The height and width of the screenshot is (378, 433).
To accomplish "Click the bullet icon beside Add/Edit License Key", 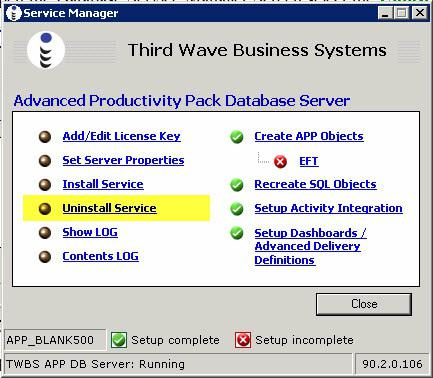I will 45,137.
